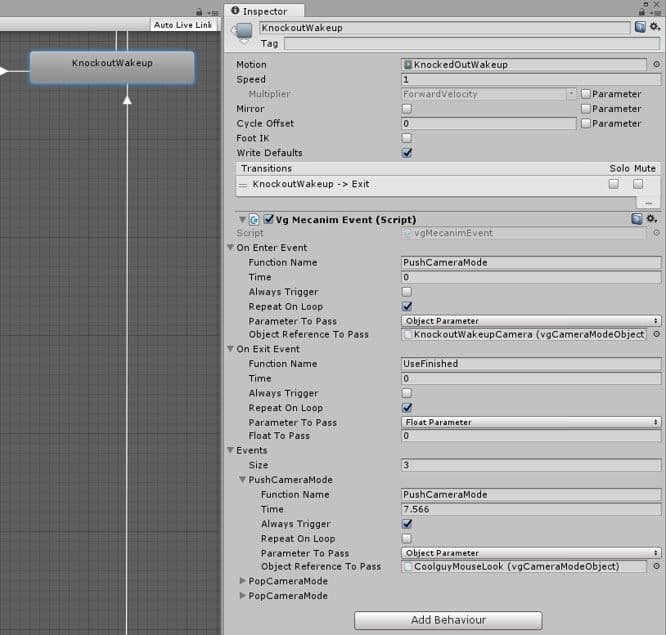Expand the first PopCameraMode event
The width and height of the screenshot is (666, 635).
tap(243, 581)
